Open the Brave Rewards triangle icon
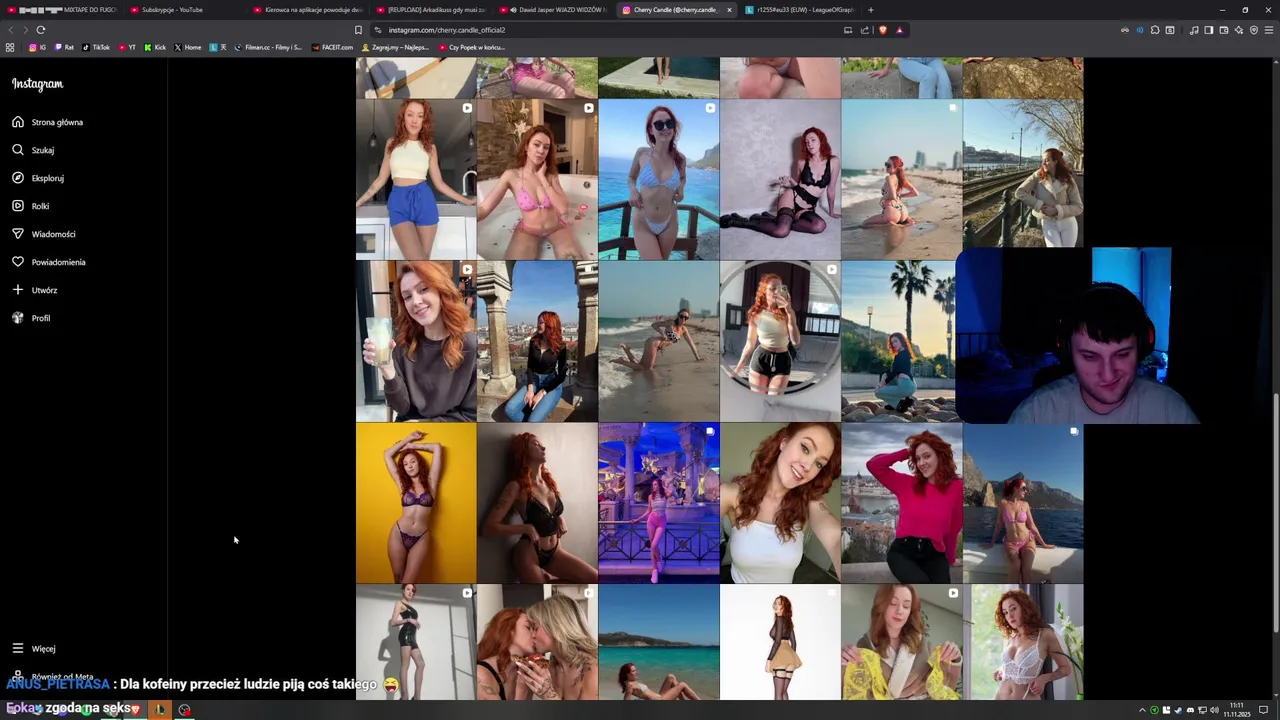 click(899, 30)
